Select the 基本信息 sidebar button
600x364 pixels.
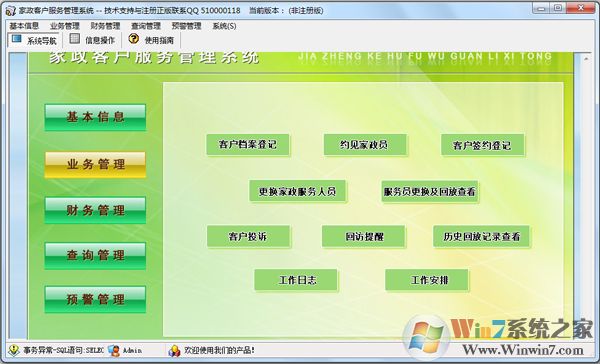click(95, 117)
